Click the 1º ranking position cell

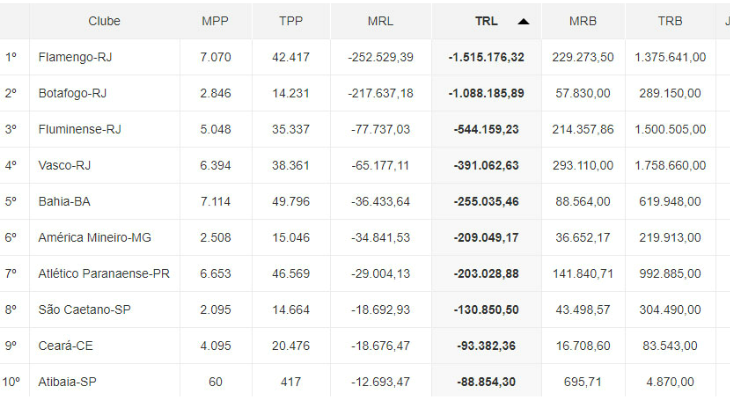click(11, 57)
